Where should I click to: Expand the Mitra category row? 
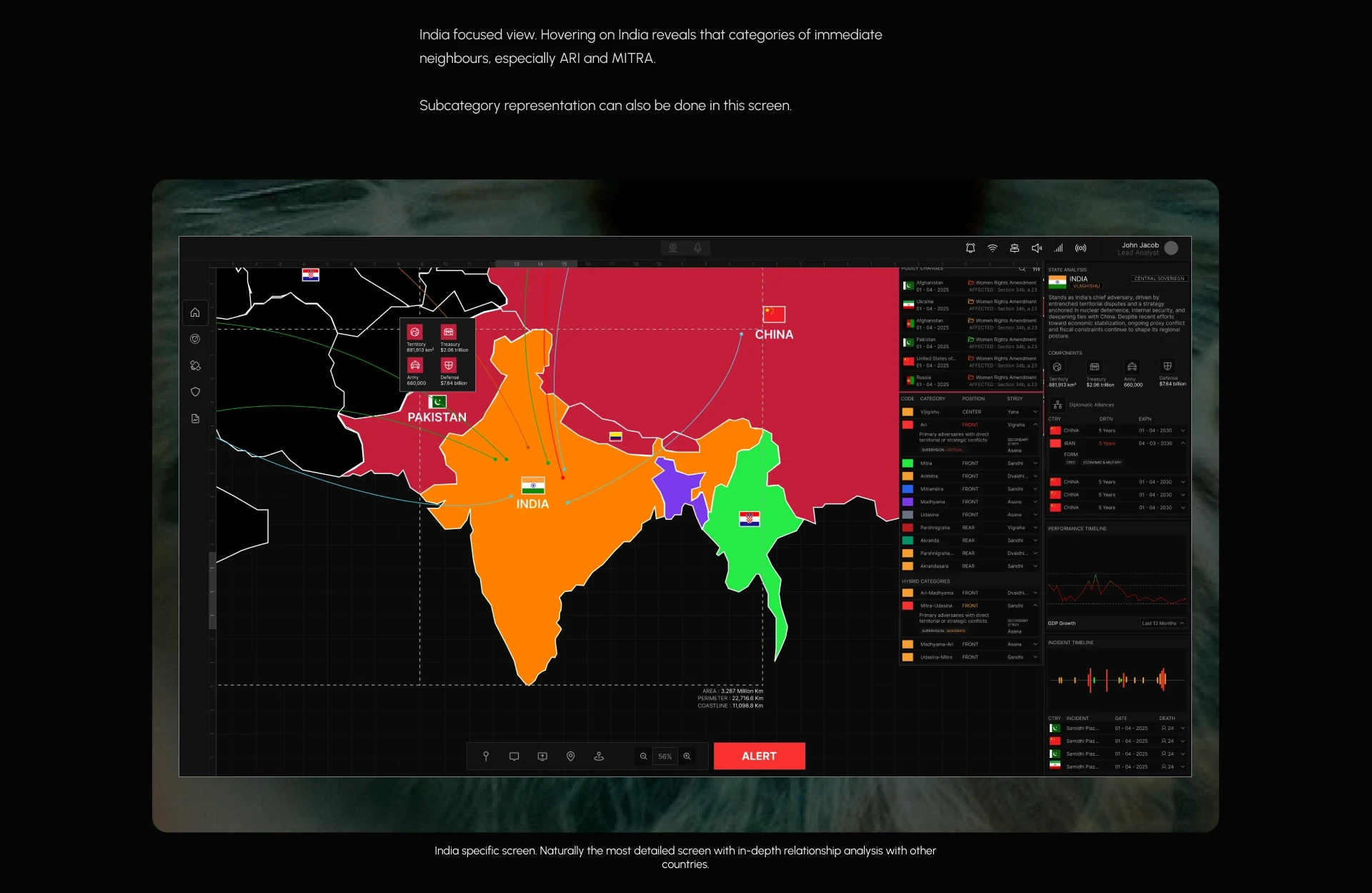[1035, 463]
